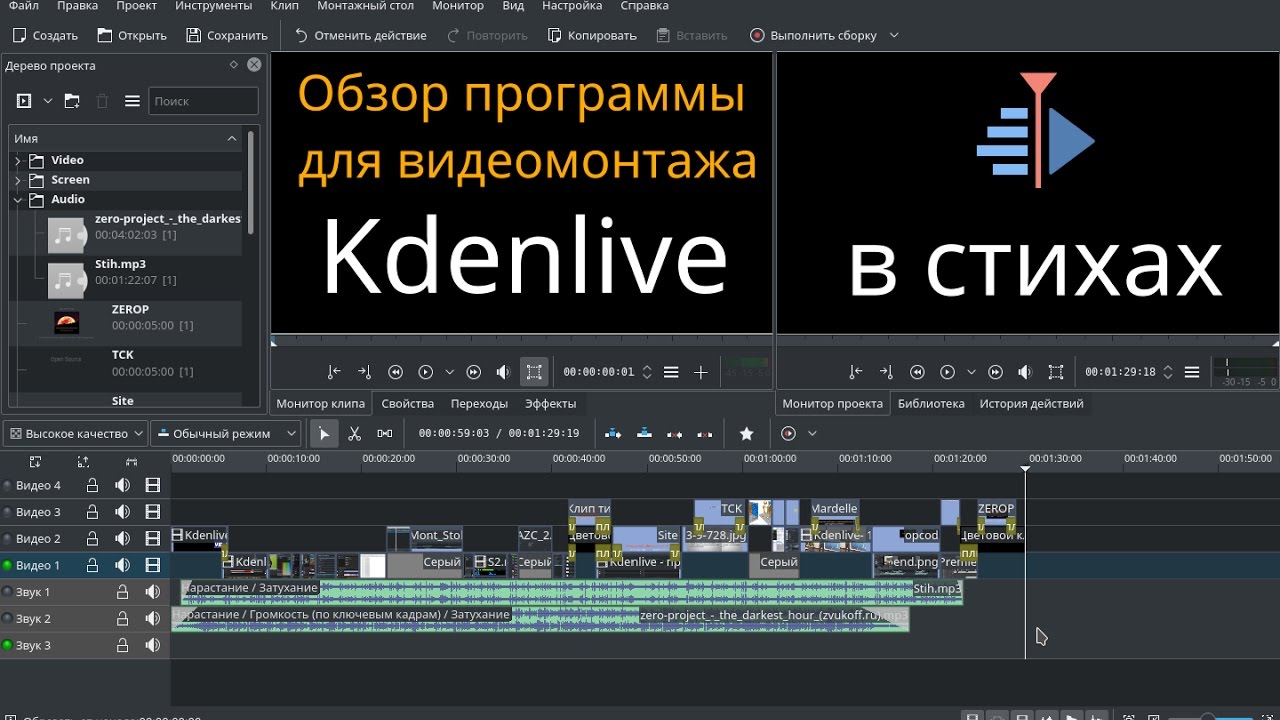This screenshot has width=1280, height=720.
Task: Open dropdown arrow beside Выполнить сборку
Action: [894, 35]
